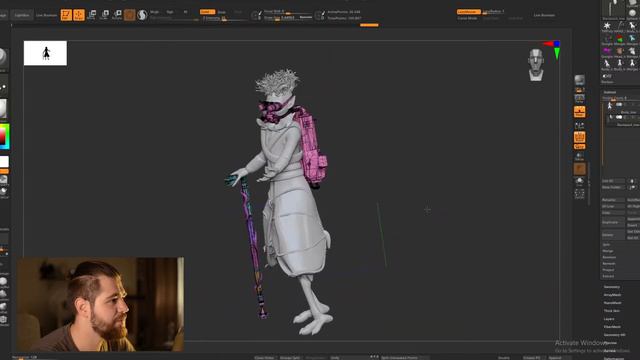This screenshot has width=640, height=360.
Task: Open the Merge subtool submenu
Action: click(x=608, y=251)
